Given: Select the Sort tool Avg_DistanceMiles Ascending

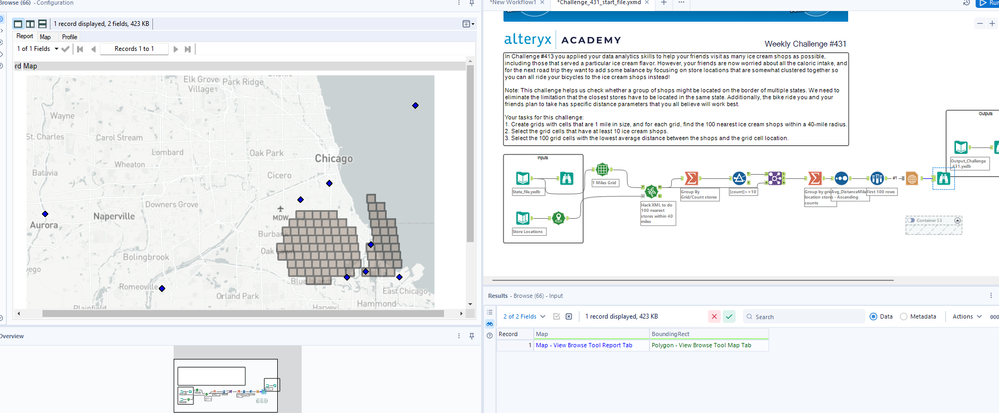Looking at the screenshot, I should (x=841, y=178).
